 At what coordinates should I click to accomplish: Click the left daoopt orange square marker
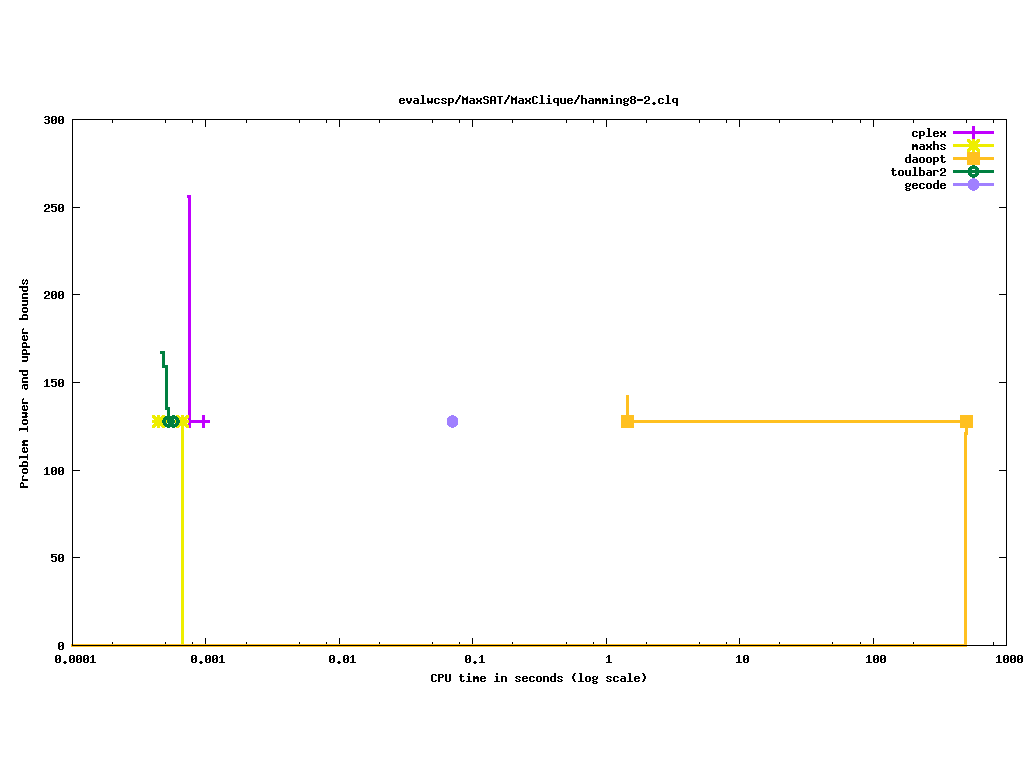point(627,421)
